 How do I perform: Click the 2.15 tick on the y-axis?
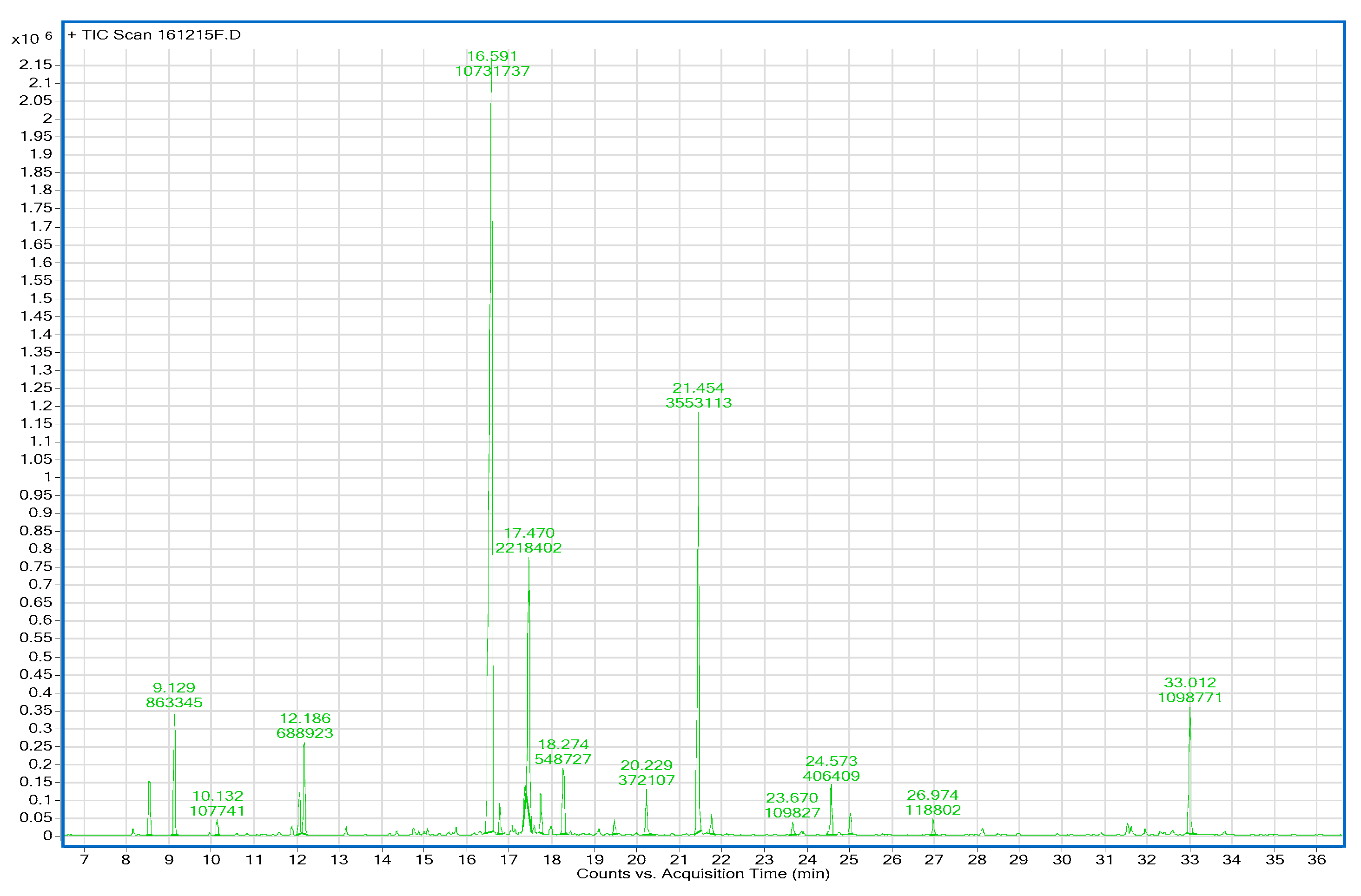click(35, 65)
